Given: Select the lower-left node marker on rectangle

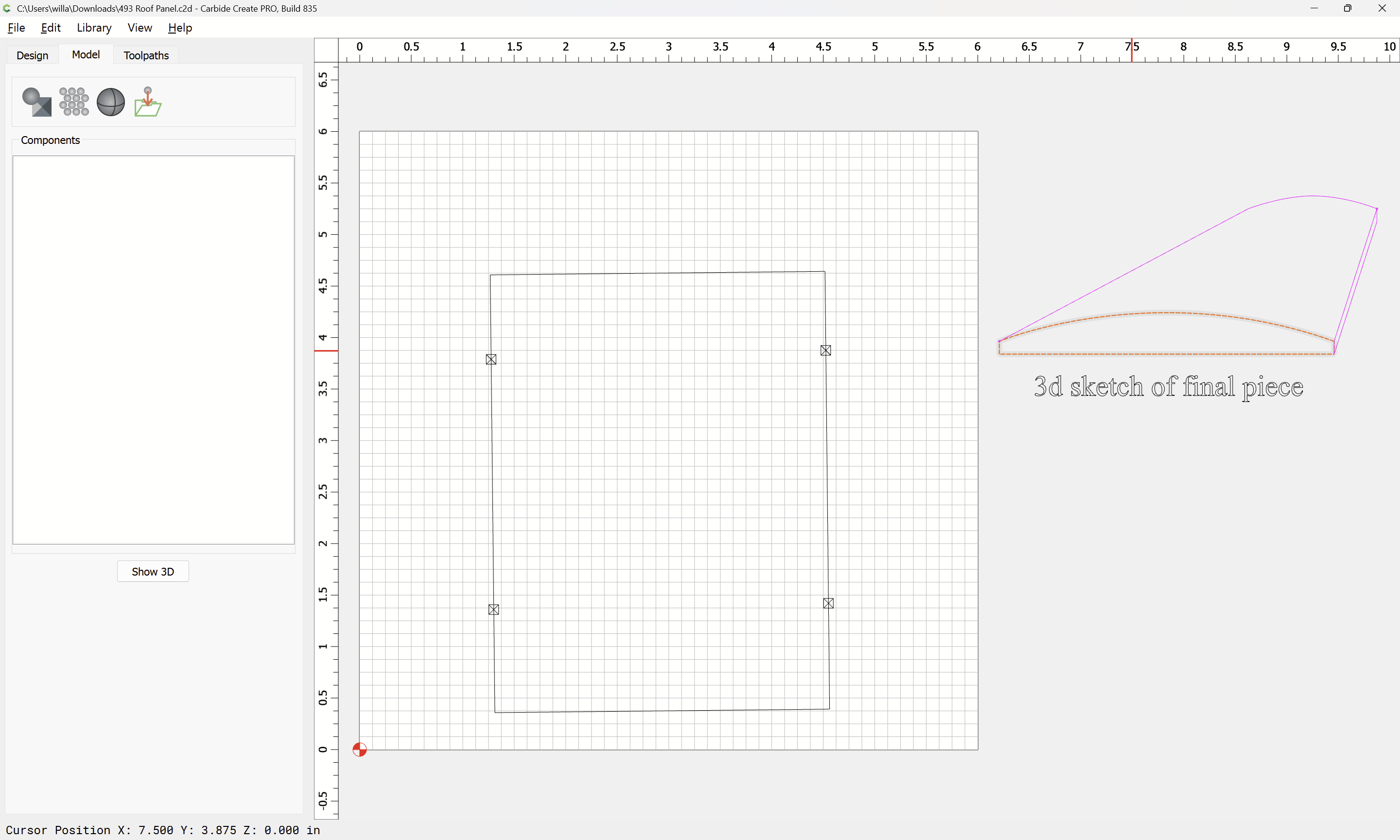Looking at the screenshot, I should (x=493, y=610).
